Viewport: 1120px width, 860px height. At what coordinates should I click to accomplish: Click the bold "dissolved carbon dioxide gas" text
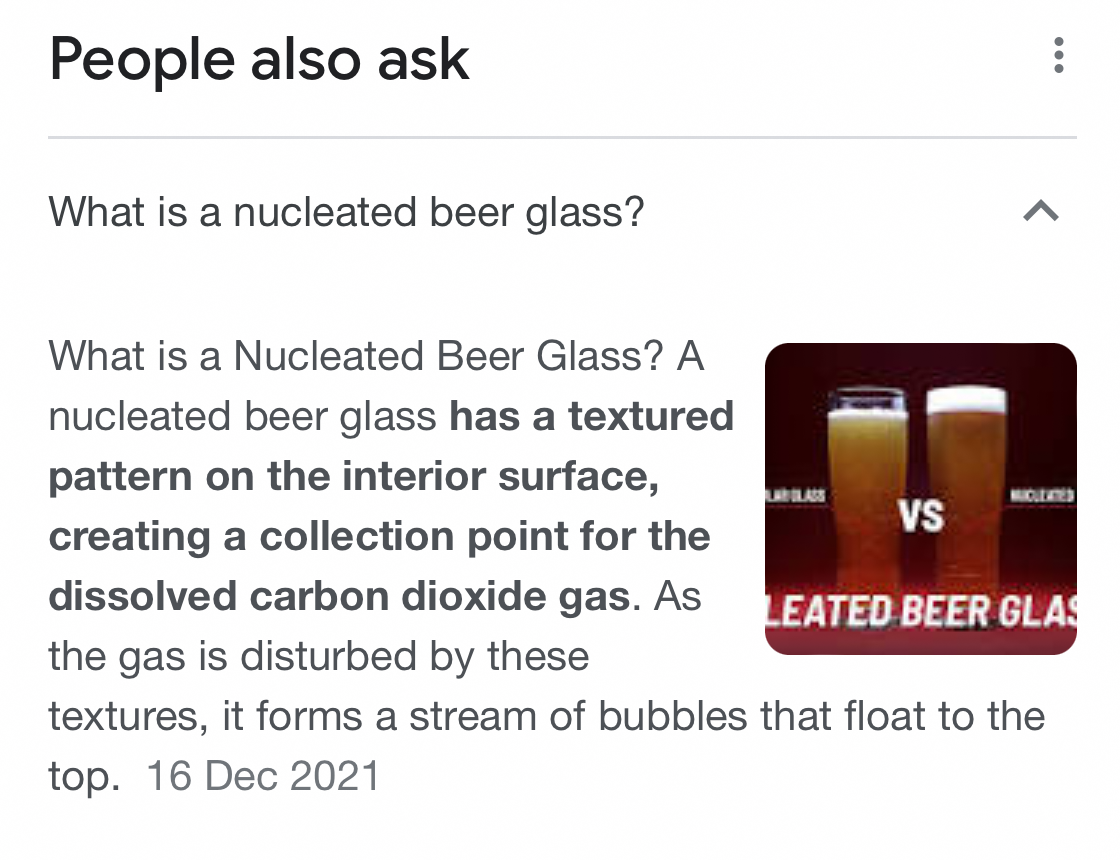[x=339, y=596]
